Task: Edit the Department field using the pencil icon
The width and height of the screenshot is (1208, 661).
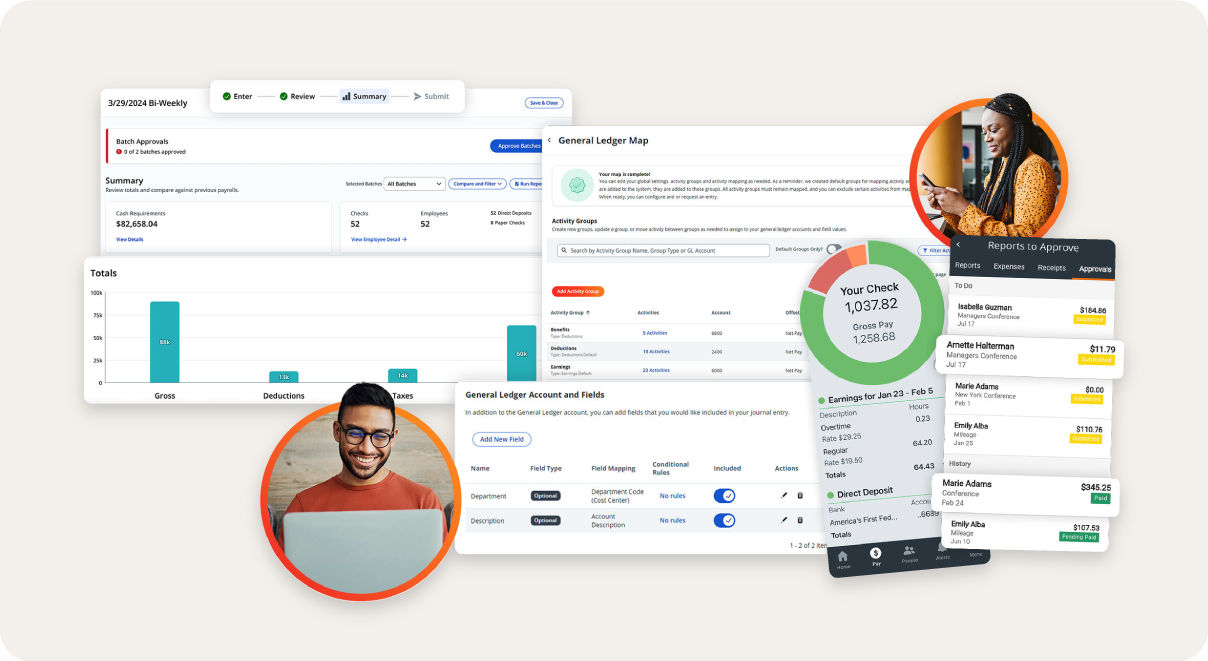Action: click(784, 495)
